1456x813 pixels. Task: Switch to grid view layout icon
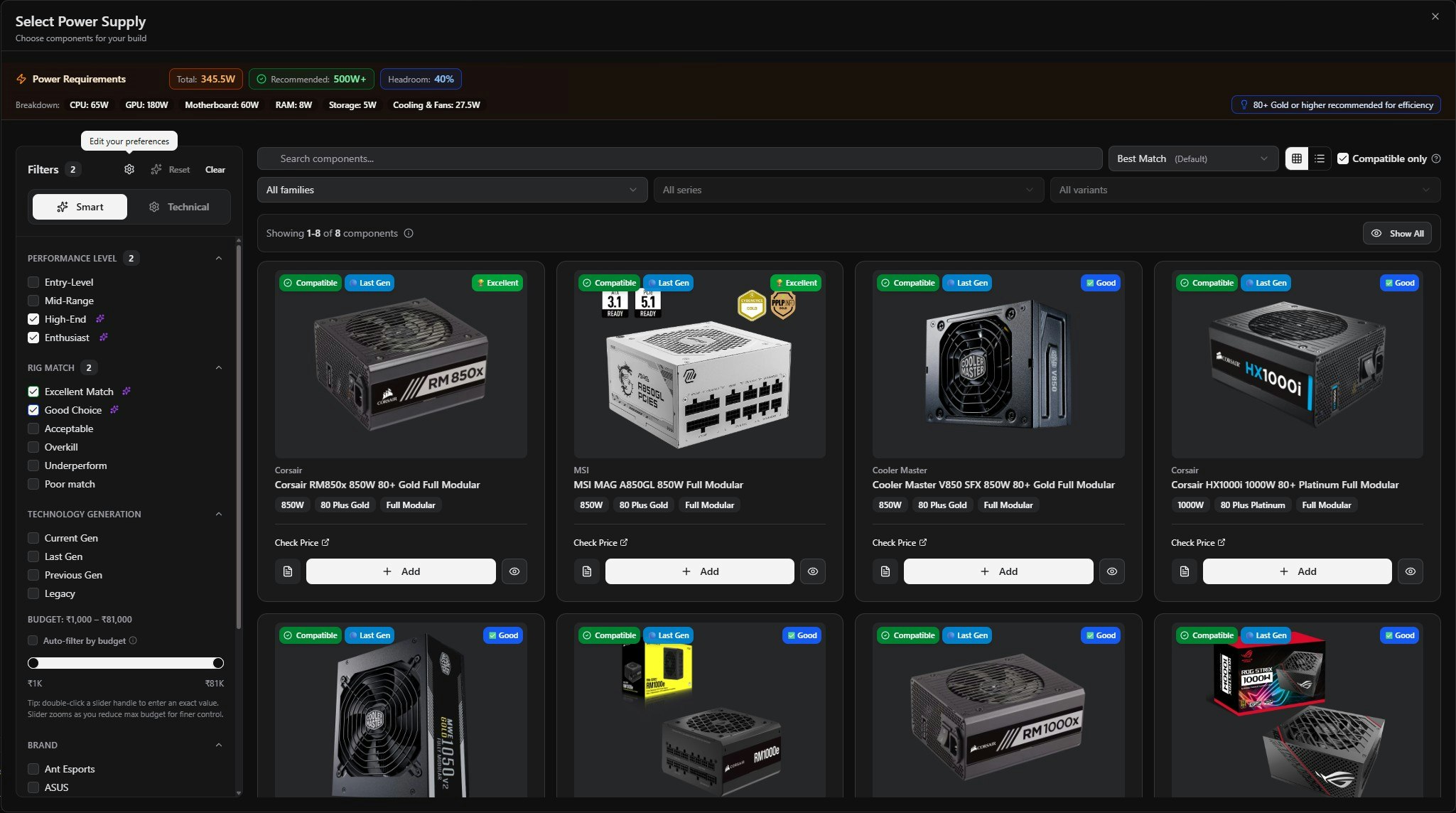click(x=1297, y=158)
